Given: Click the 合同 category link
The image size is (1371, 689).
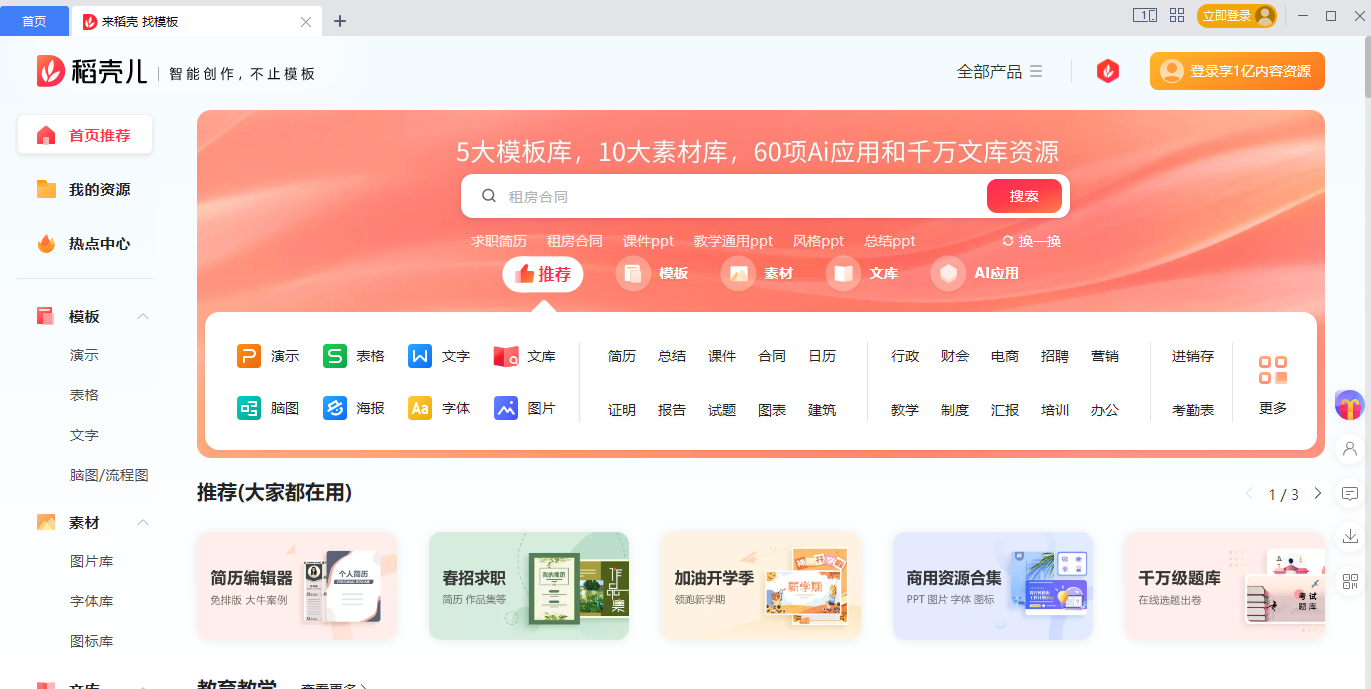Looking at the screenshot, I should tap(772, 356).
